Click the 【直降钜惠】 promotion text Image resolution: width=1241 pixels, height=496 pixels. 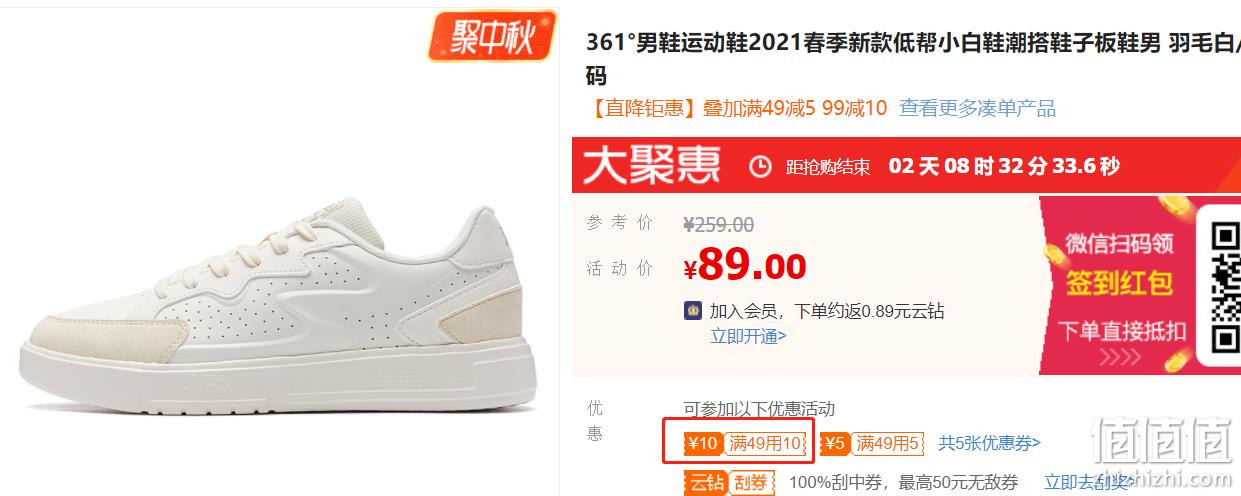coord(640,108)
